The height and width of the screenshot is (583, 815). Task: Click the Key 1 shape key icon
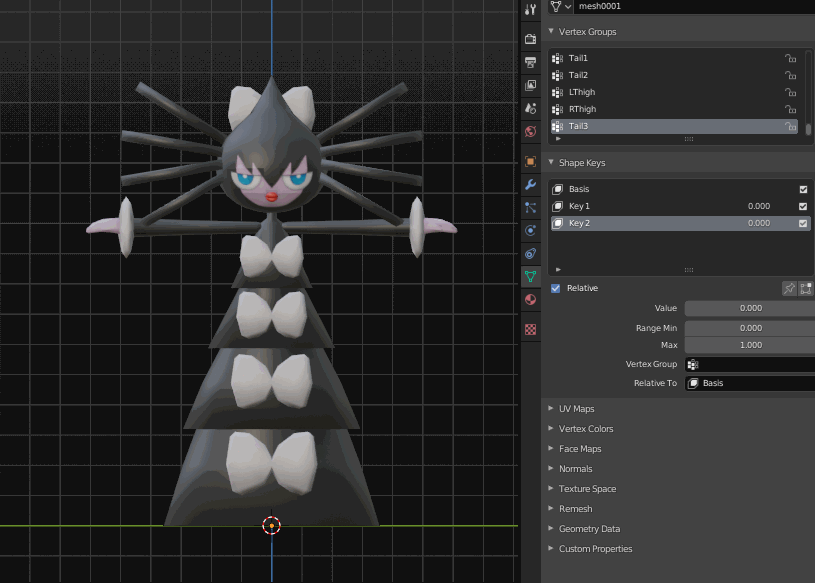558,206
